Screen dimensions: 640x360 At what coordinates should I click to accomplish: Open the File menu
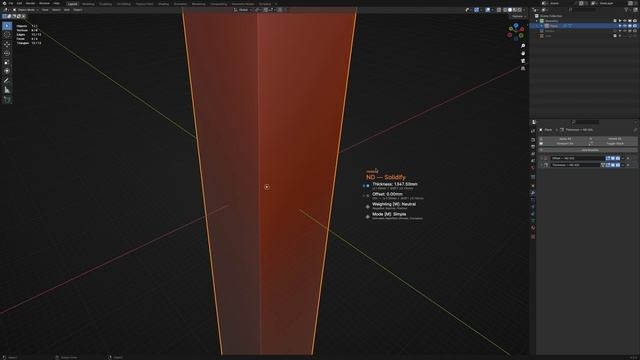pos(11,3)
